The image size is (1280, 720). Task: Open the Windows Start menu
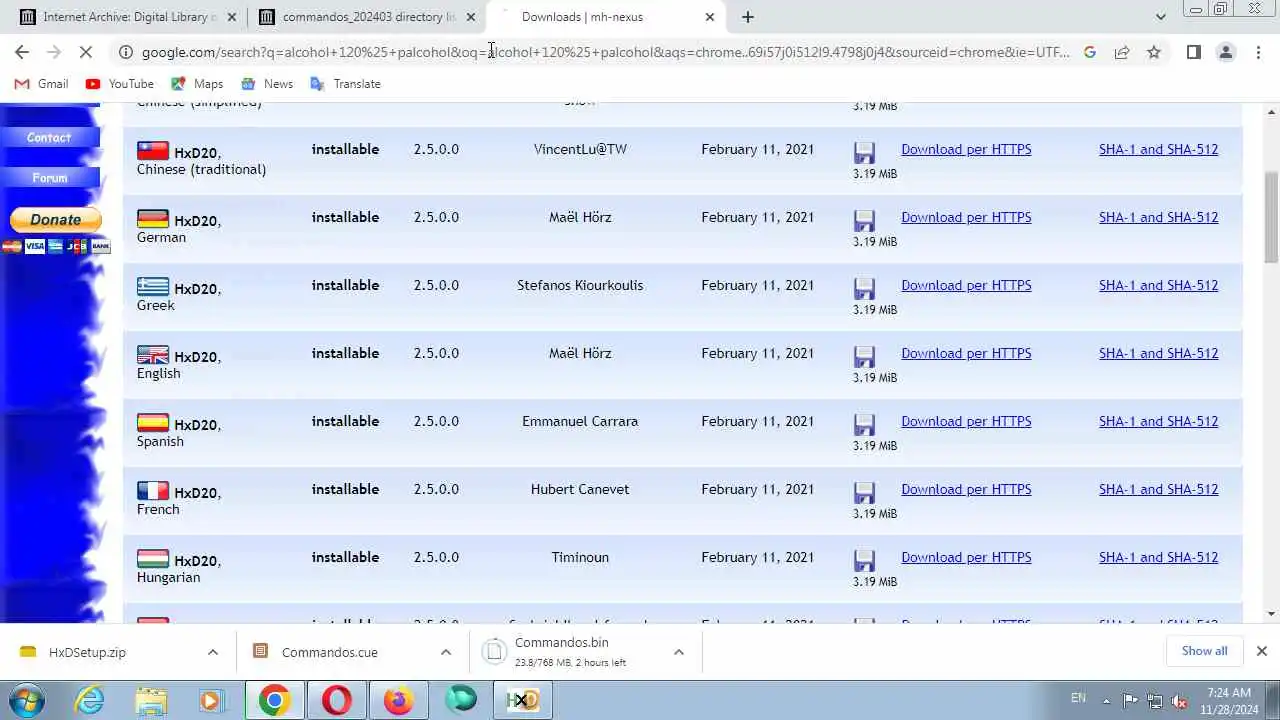[27, 700]
